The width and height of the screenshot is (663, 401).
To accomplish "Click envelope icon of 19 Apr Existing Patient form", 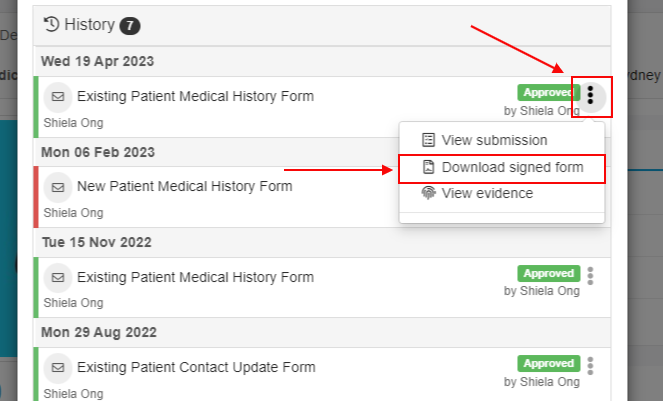I will click(58, 96).
